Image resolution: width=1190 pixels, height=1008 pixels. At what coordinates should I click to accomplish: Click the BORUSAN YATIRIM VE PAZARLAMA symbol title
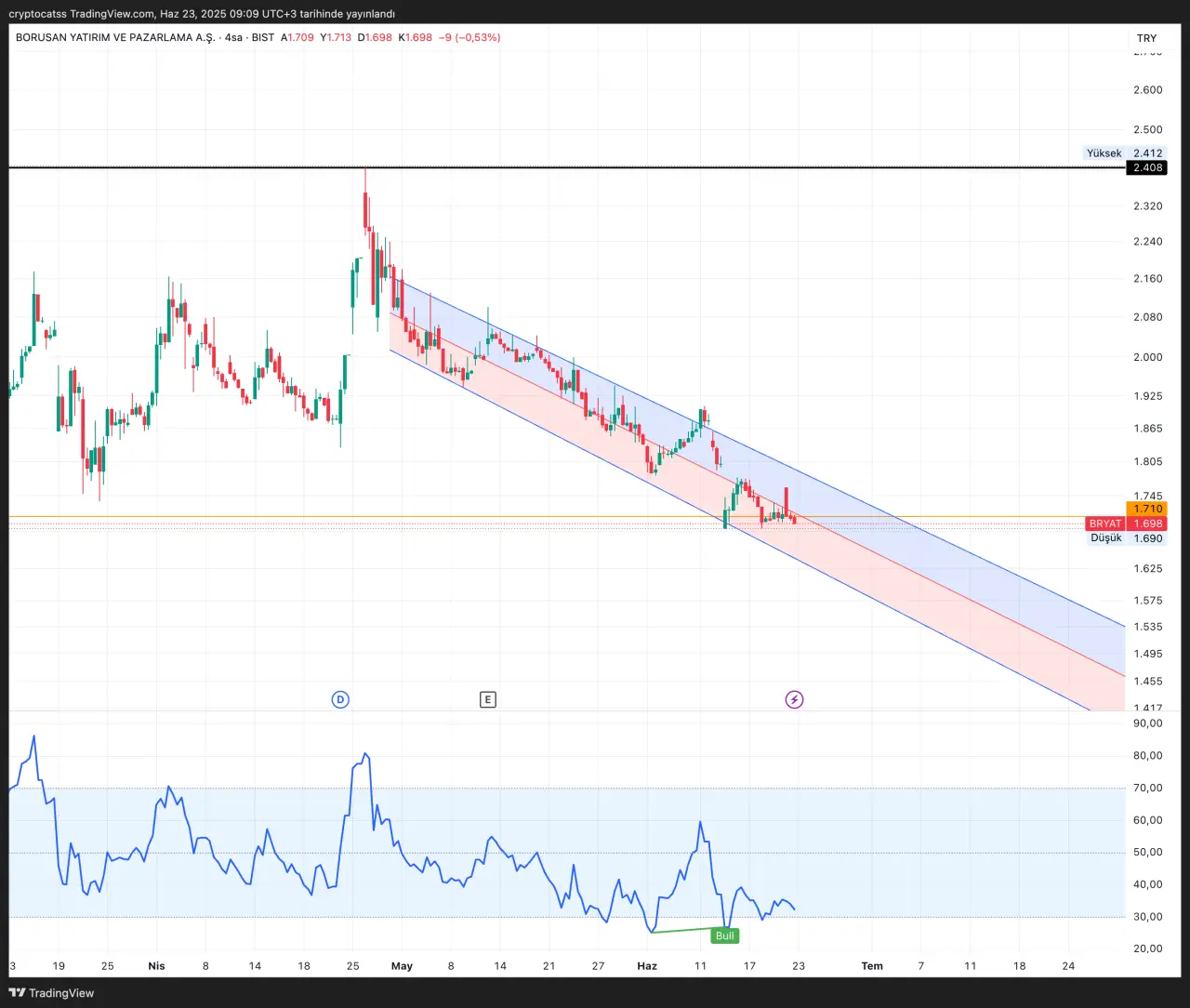click(115, 37)
